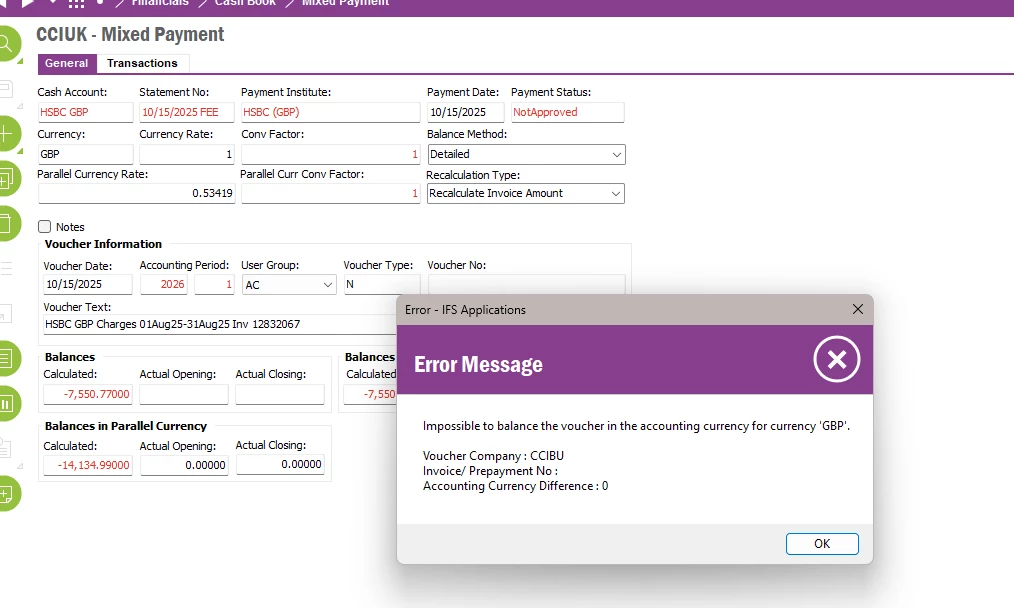Click the 'Error Message' heading
Image resolution: width=1014 pixels, height=608 pixels.
(x=478, y=365)
